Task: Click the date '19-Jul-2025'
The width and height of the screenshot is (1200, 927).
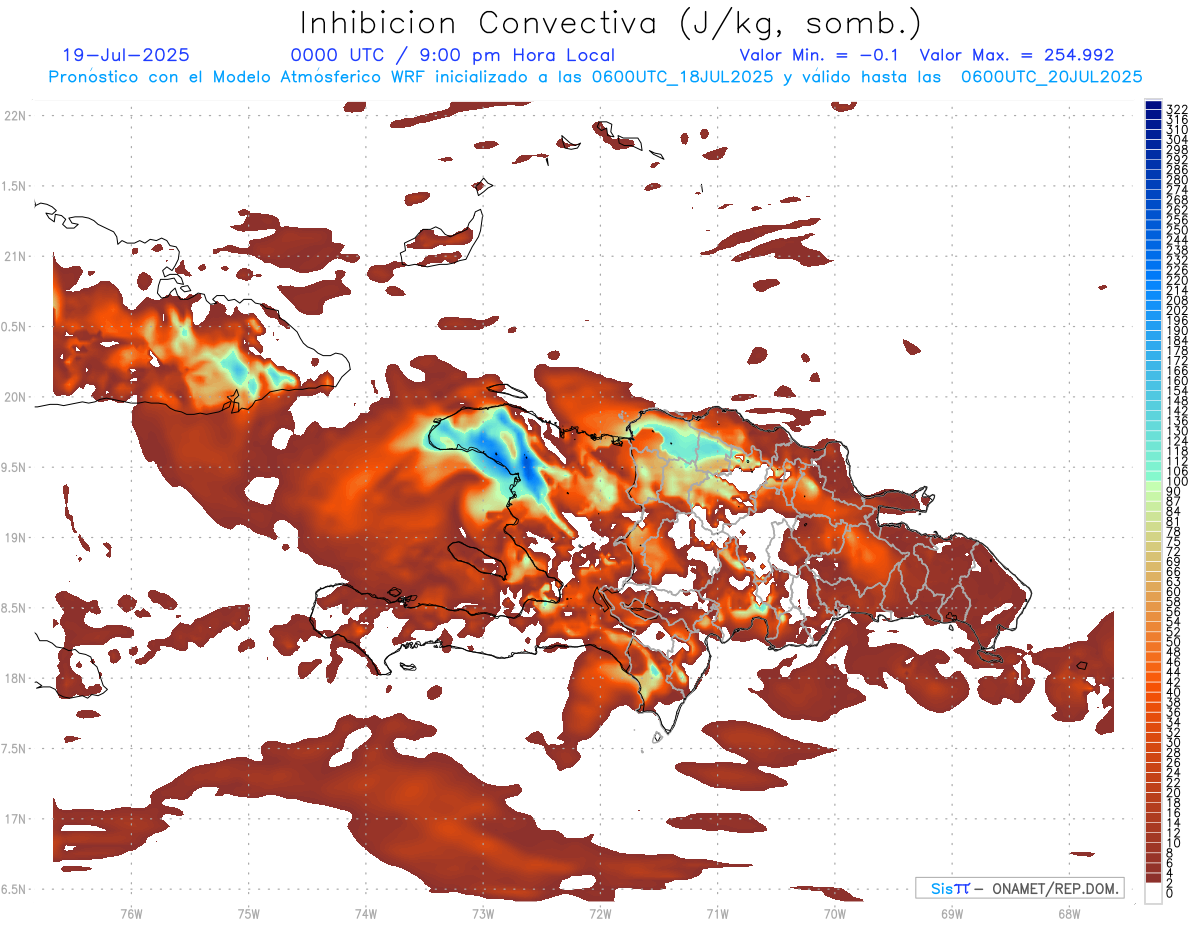Action: click(x=126, y=55)
